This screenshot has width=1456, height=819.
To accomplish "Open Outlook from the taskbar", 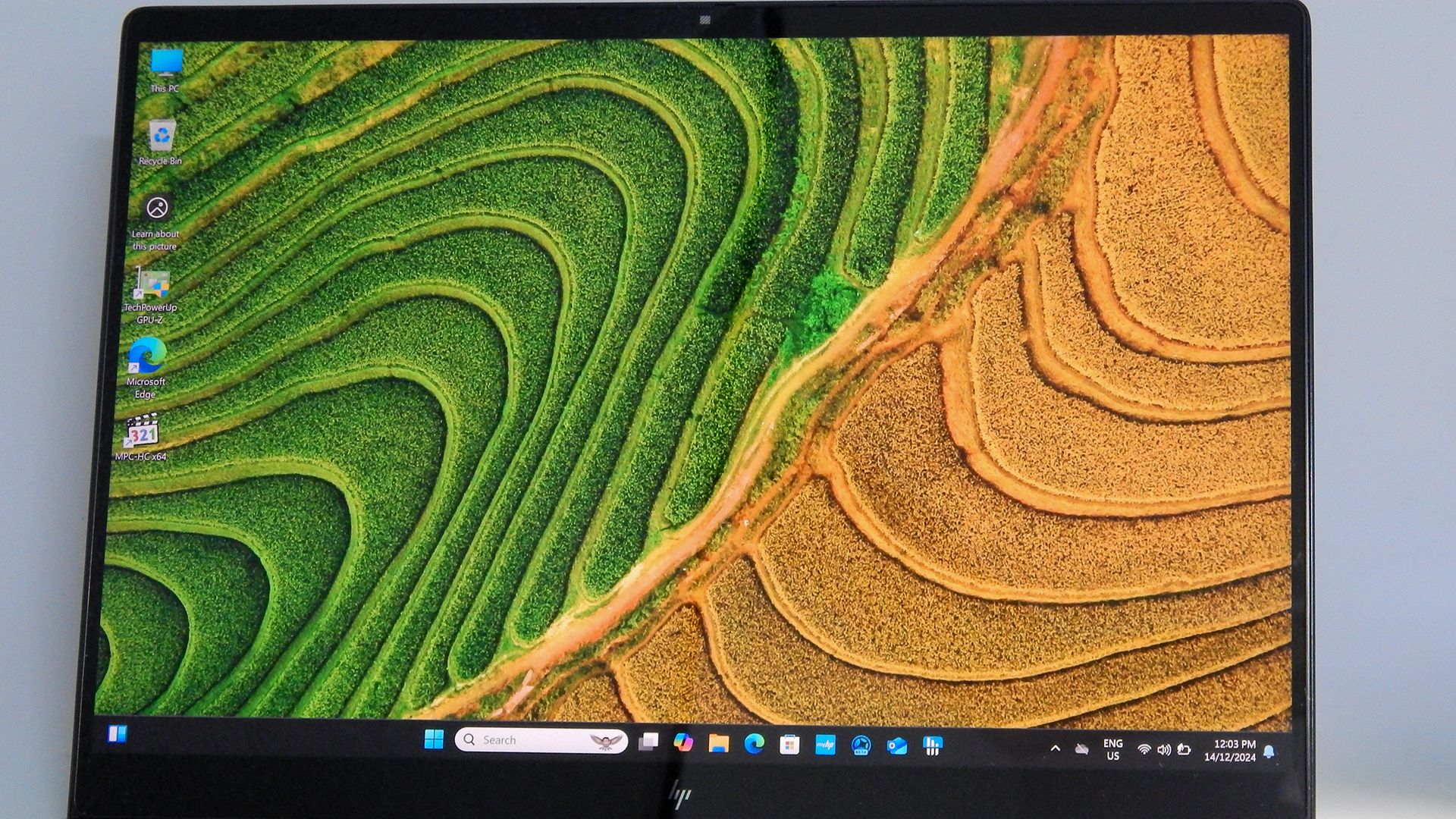I will point(896,746).
